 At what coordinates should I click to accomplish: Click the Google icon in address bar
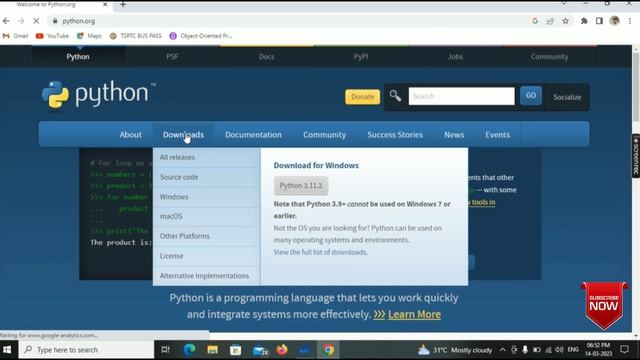tap(535, 21)
